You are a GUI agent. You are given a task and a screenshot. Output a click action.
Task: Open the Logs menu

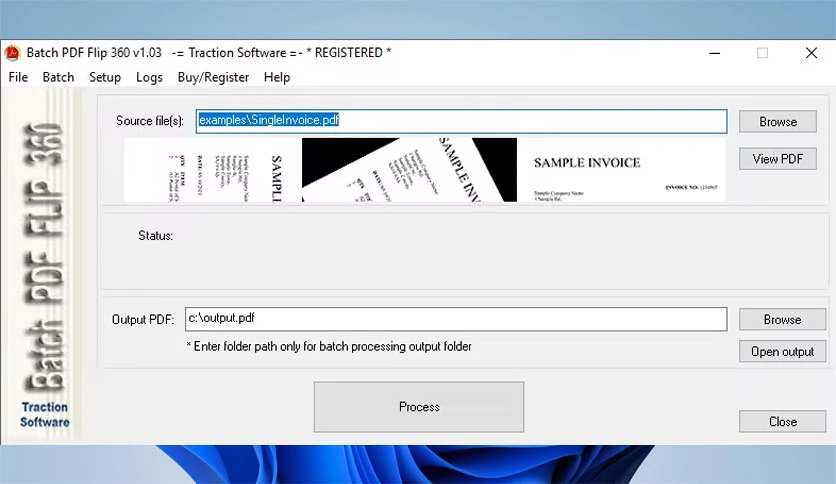pos(149,77)
